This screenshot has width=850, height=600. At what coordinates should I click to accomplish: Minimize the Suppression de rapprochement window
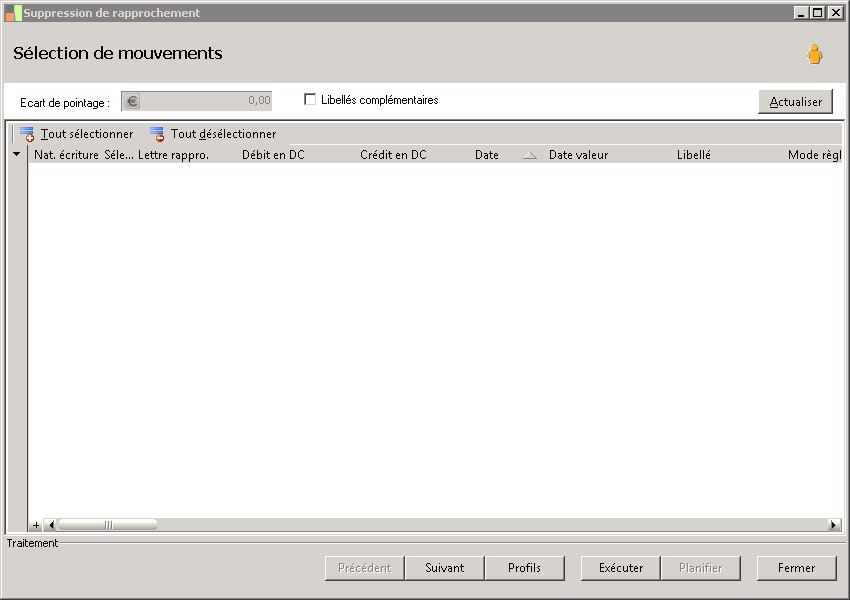point(802,12)
